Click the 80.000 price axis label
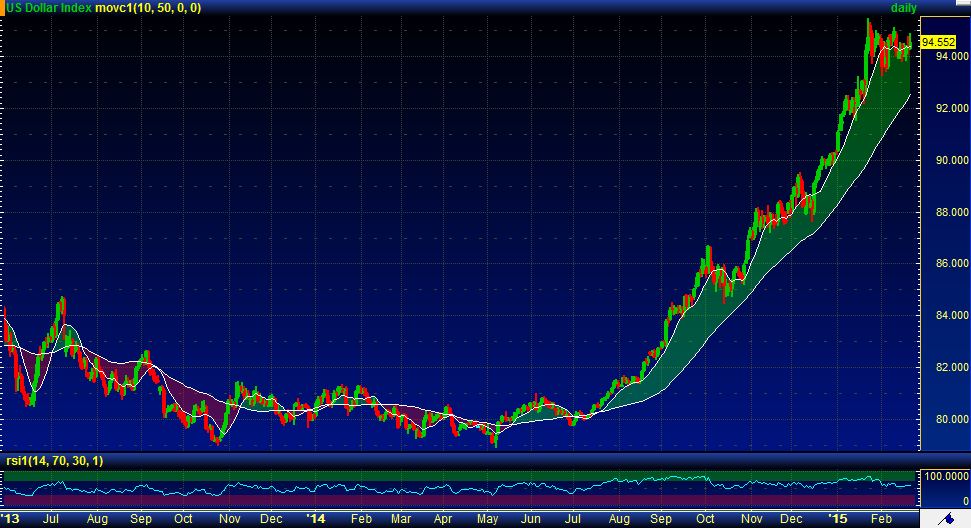The width and height of the screenshot is (971, 528). (945, 420)
